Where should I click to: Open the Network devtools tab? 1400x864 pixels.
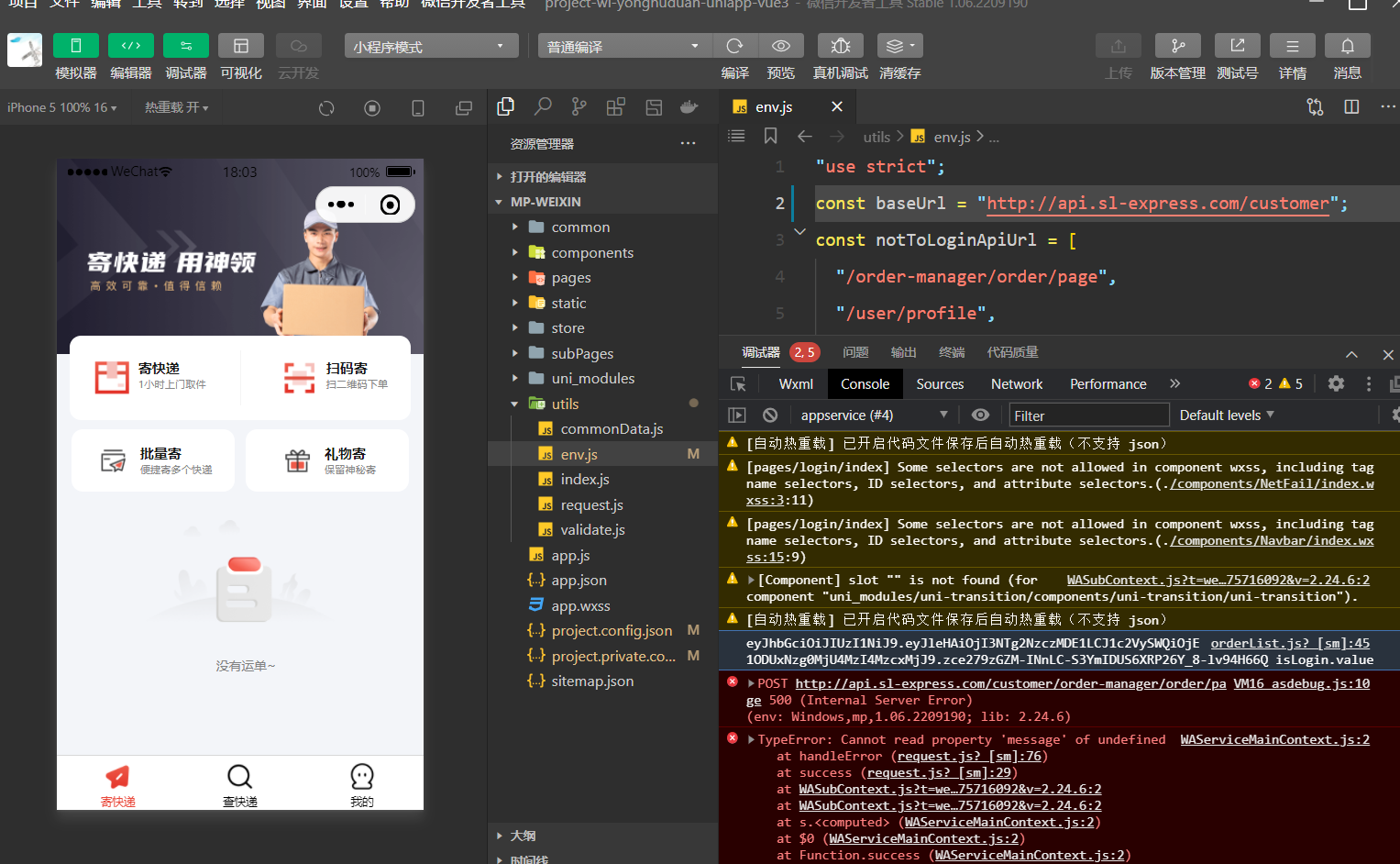(x=1017, y=384)
